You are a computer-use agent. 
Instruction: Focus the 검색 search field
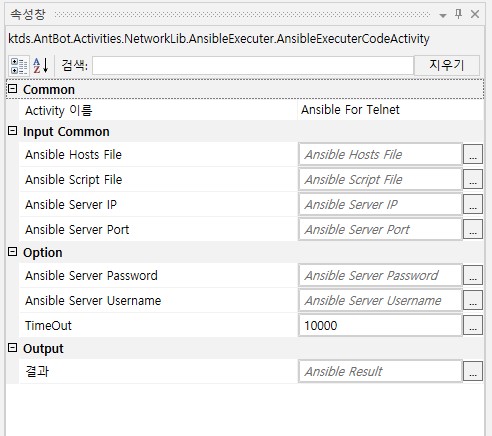(253, 65)
